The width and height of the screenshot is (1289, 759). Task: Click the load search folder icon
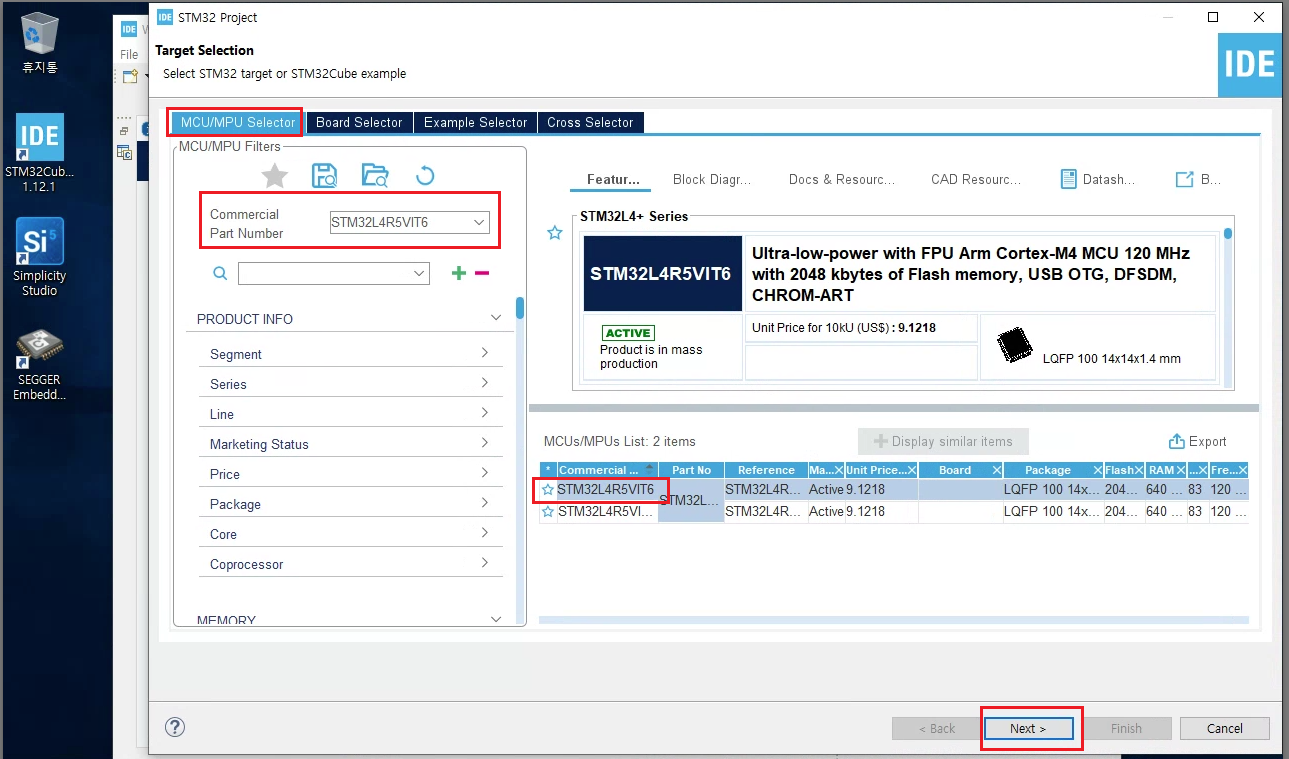375,176
